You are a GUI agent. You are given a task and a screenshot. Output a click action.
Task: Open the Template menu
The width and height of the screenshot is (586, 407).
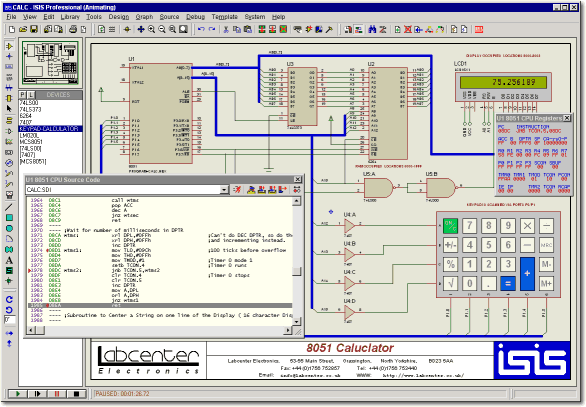(x=225, y=17)
